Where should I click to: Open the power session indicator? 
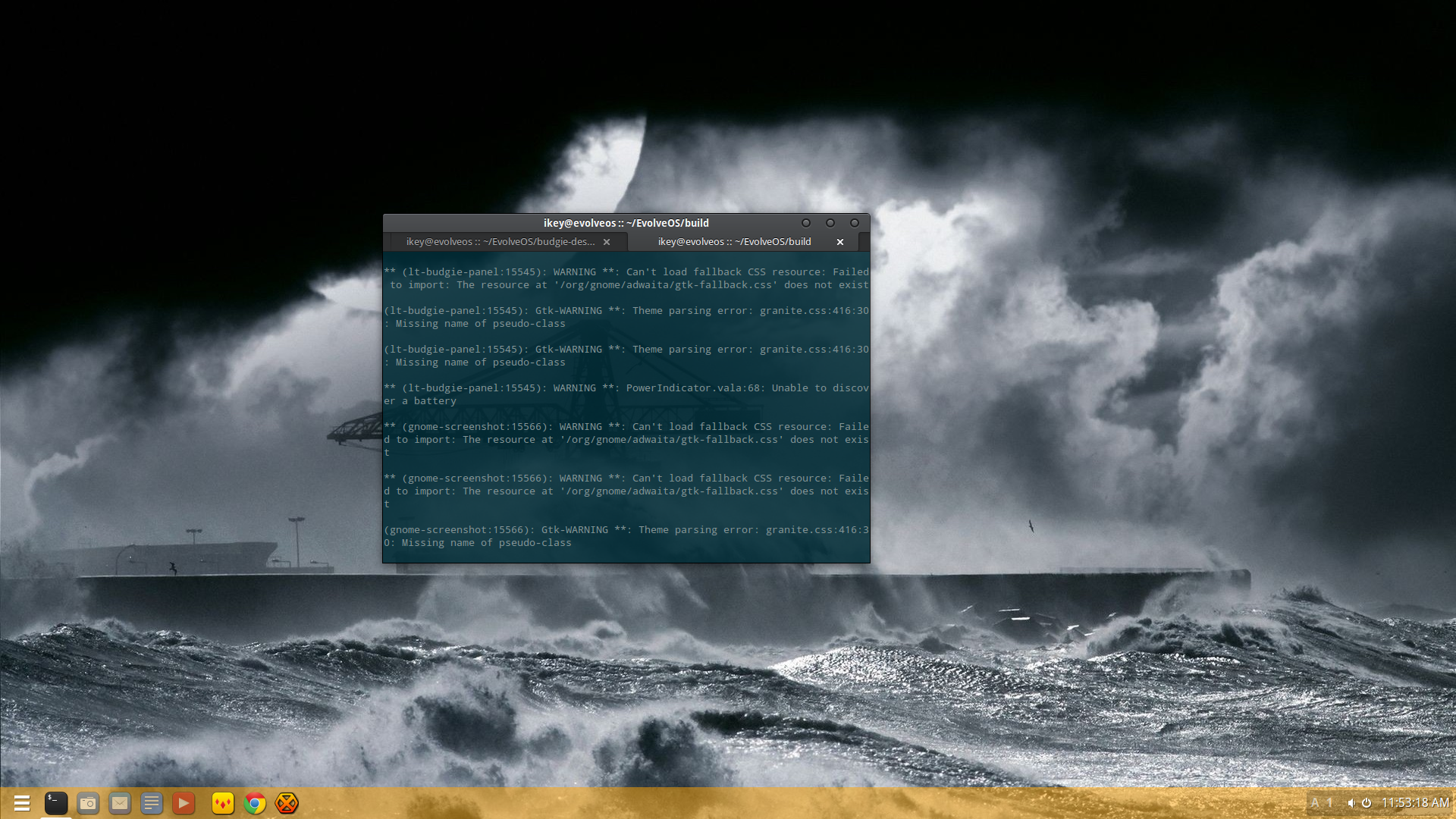1367,803
